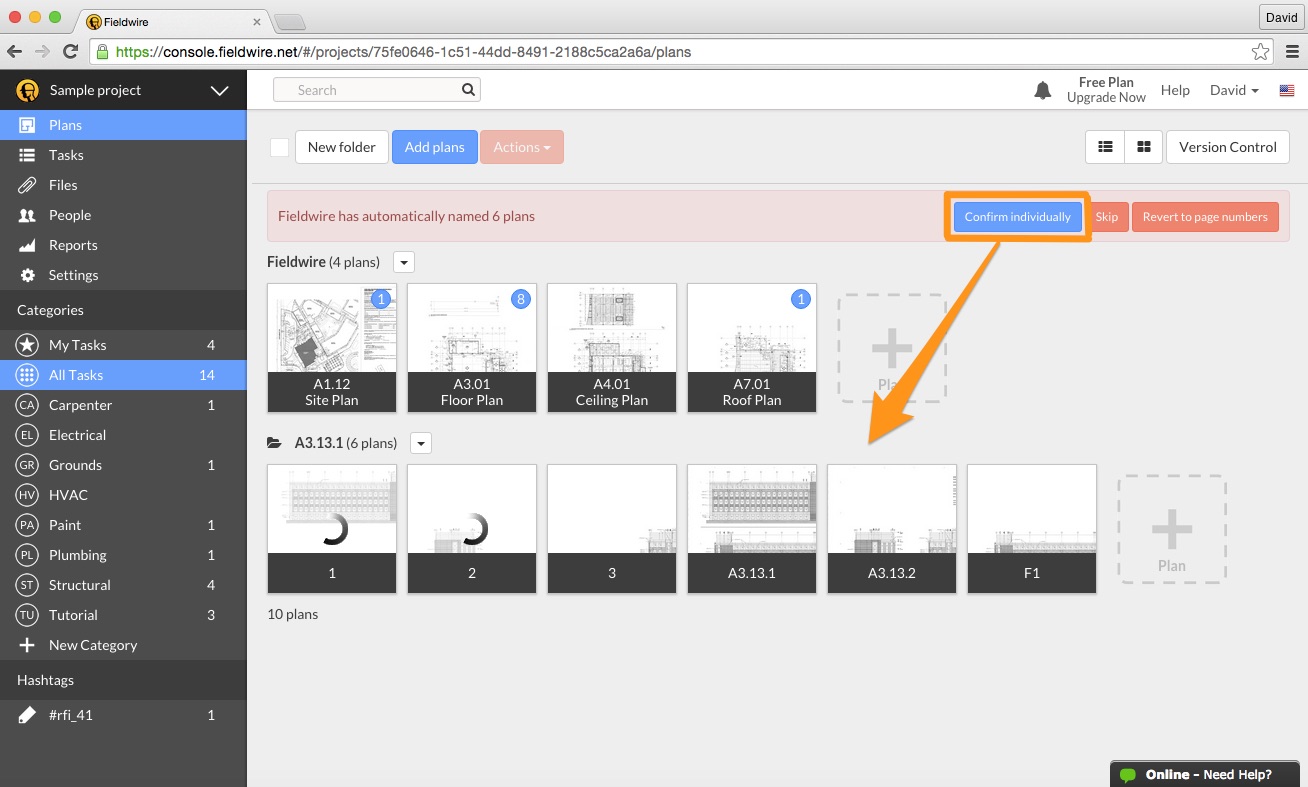Open Files in the sidebar
Screen dimensions: 1308x787
(x=123, y=185)
